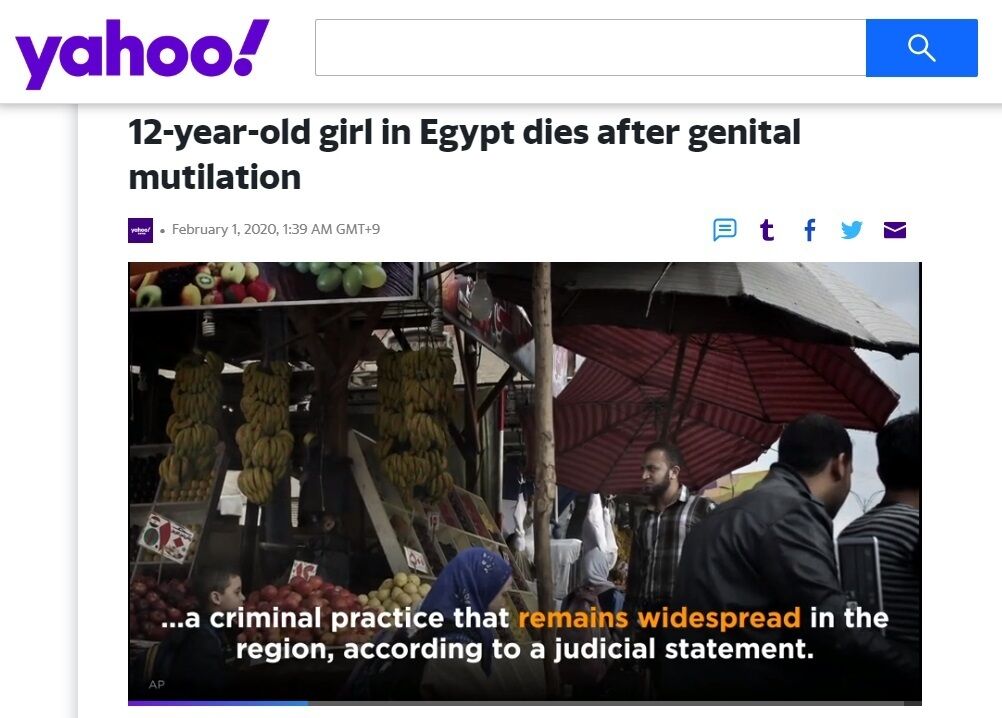Click the headline about the 12-year-old girl
This screenshot has width=1002, height=718.
465,154
